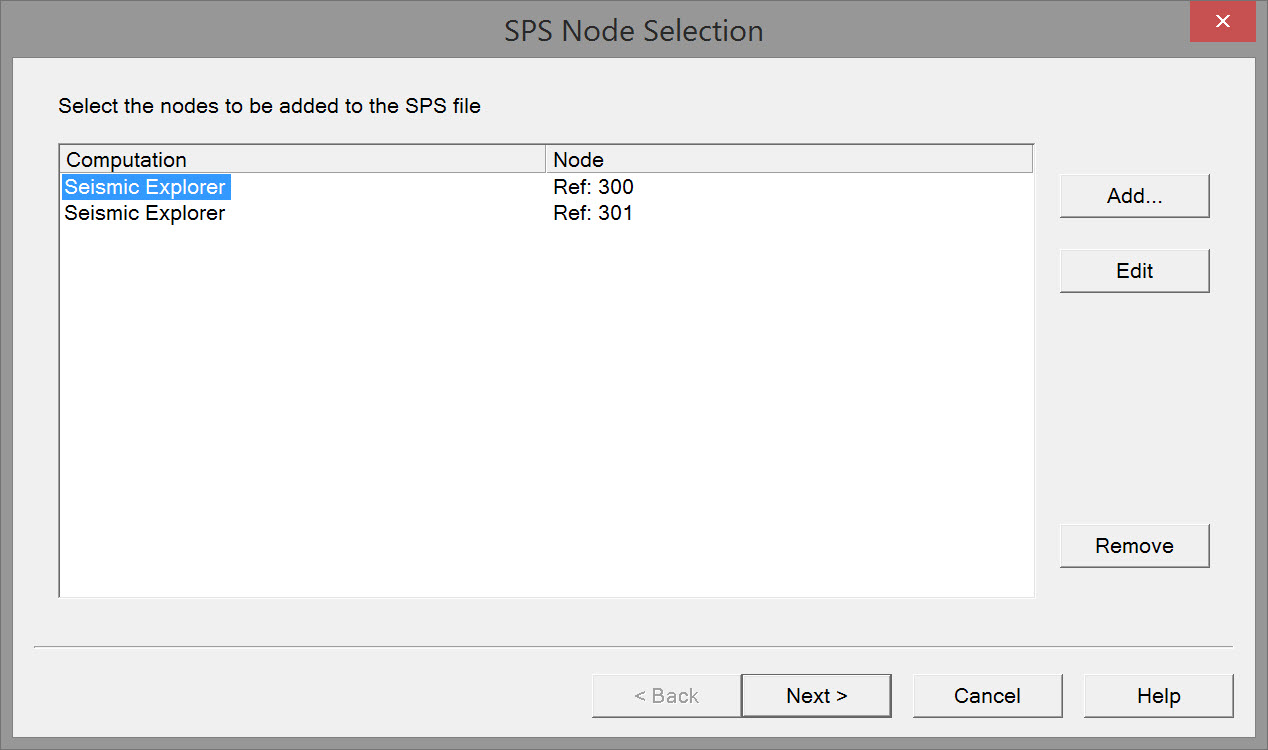Open Help for this dialog
Image resolution: width=1268 pixels, height=750 pixels.
coord(1158,696)
